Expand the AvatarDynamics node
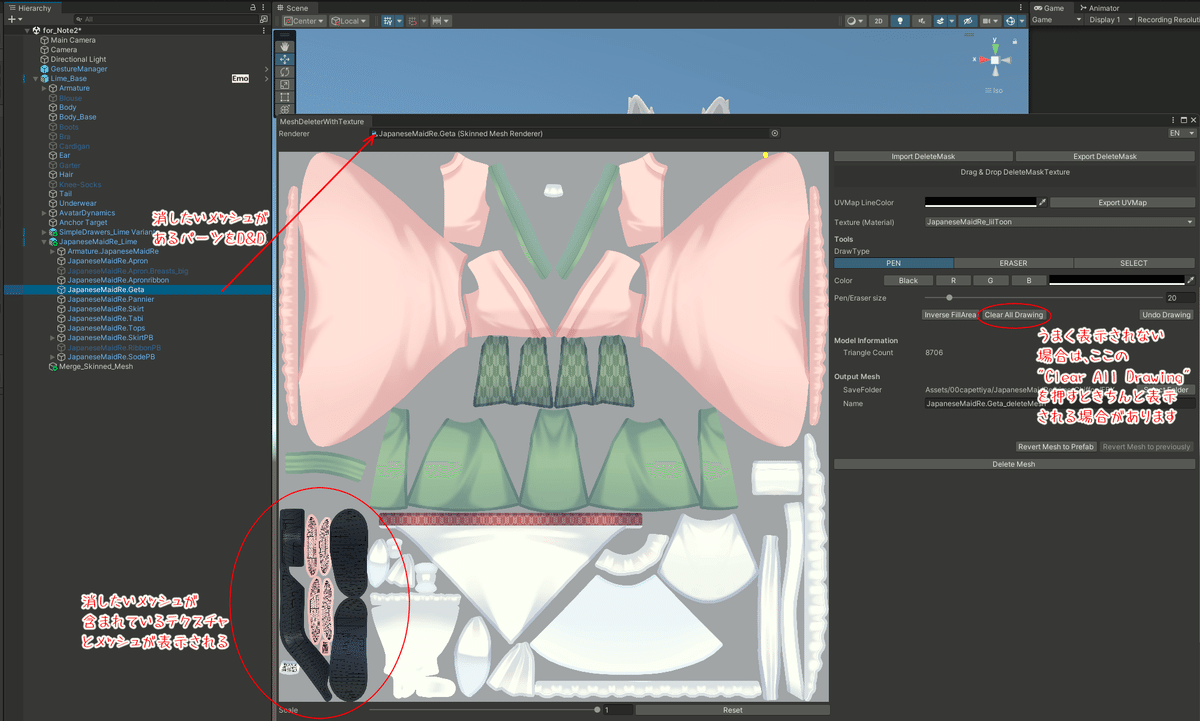 click(x=44, y=213)
